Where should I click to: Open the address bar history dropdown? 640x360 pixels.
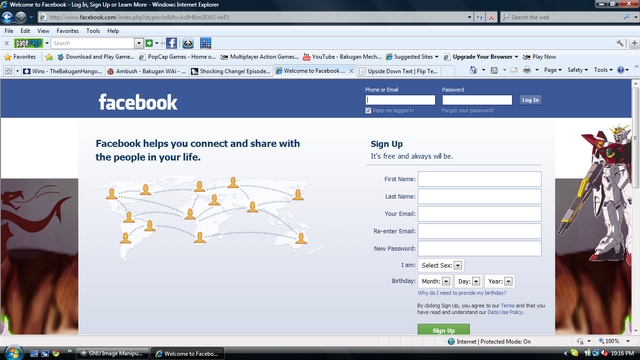point(469,17)
